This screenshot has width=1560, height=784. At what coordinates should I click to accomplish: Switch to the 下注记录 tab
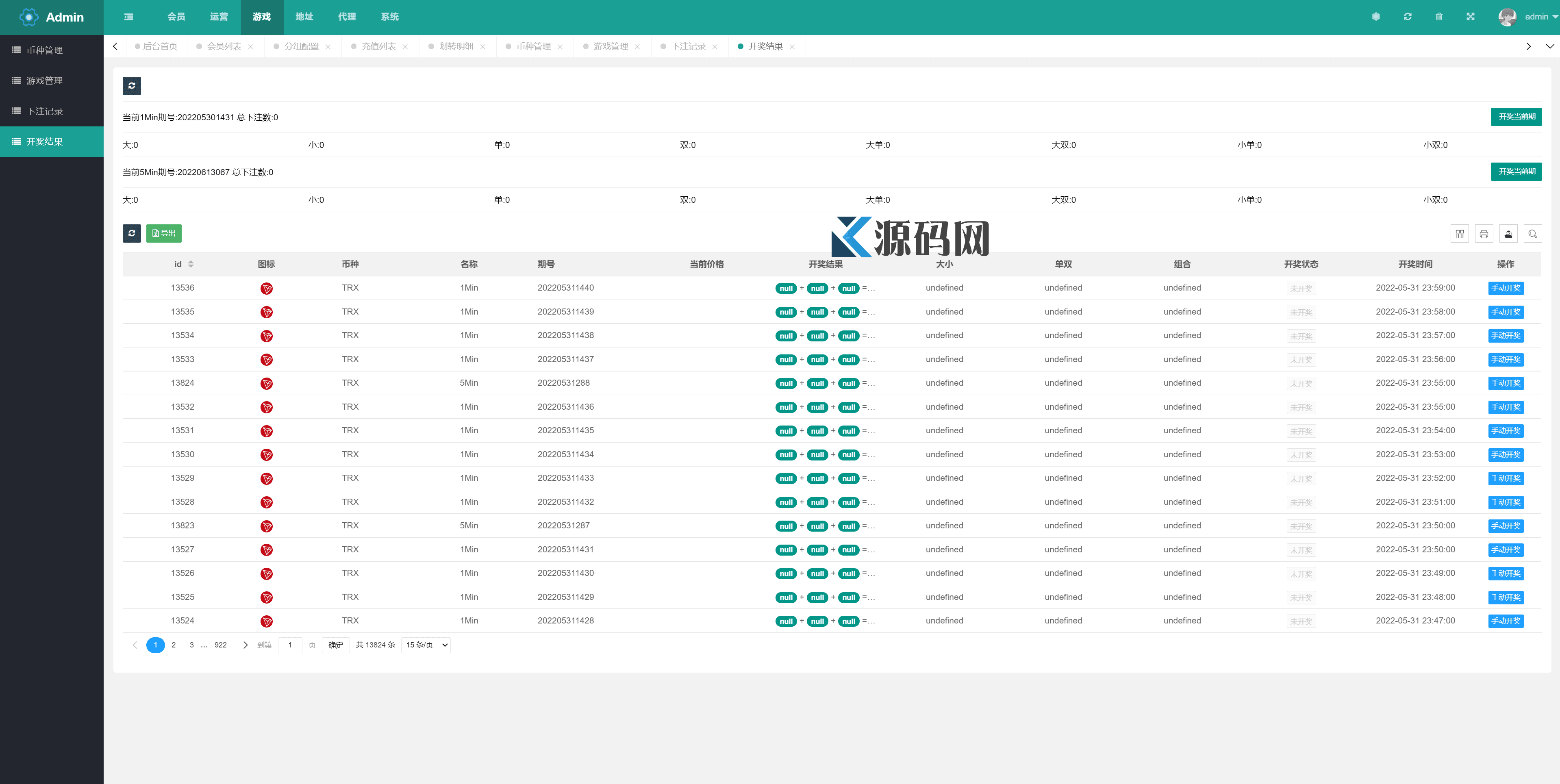pos(688,46)
